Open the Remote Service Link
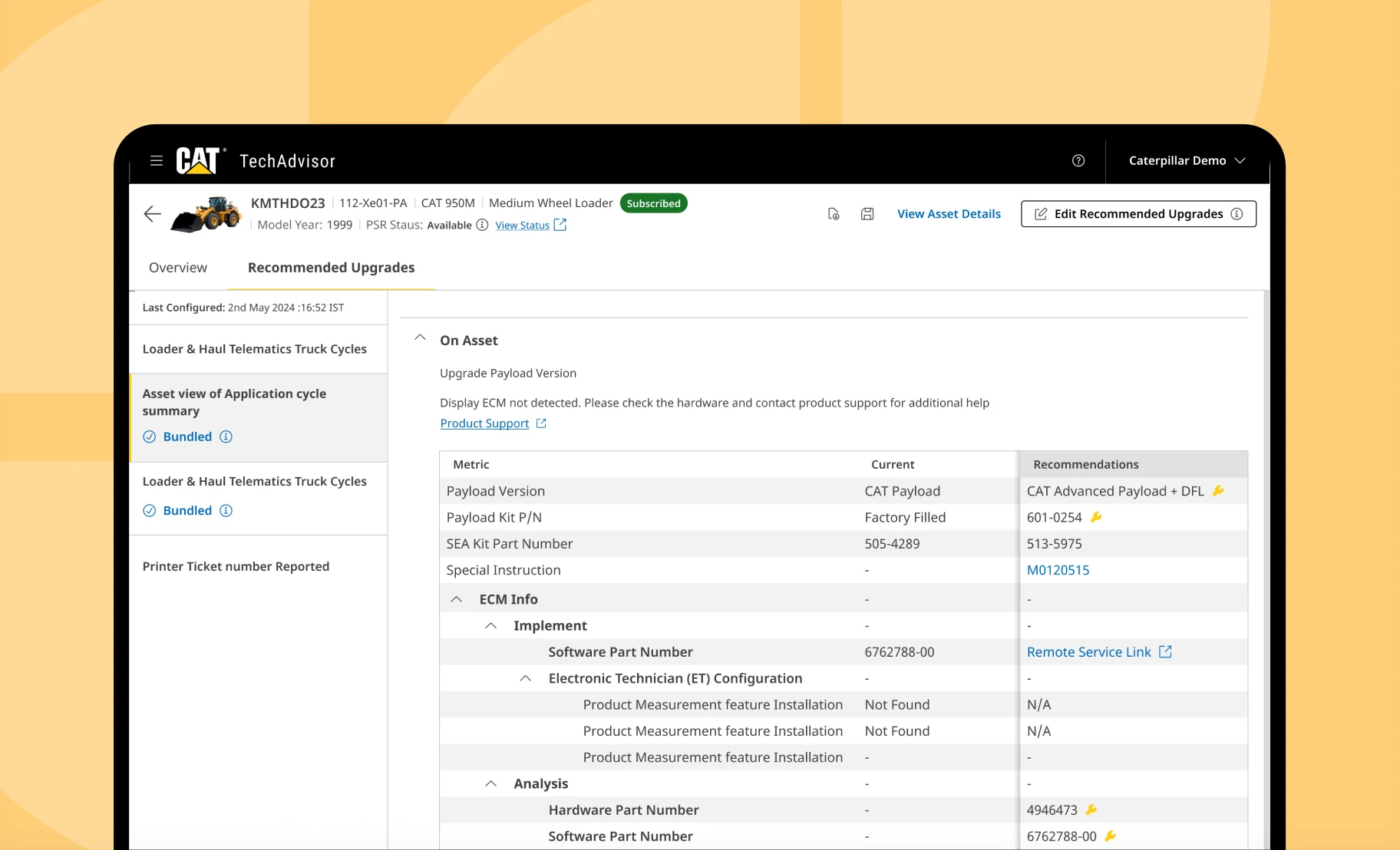1400x850 pixels. click(1089, 652)
